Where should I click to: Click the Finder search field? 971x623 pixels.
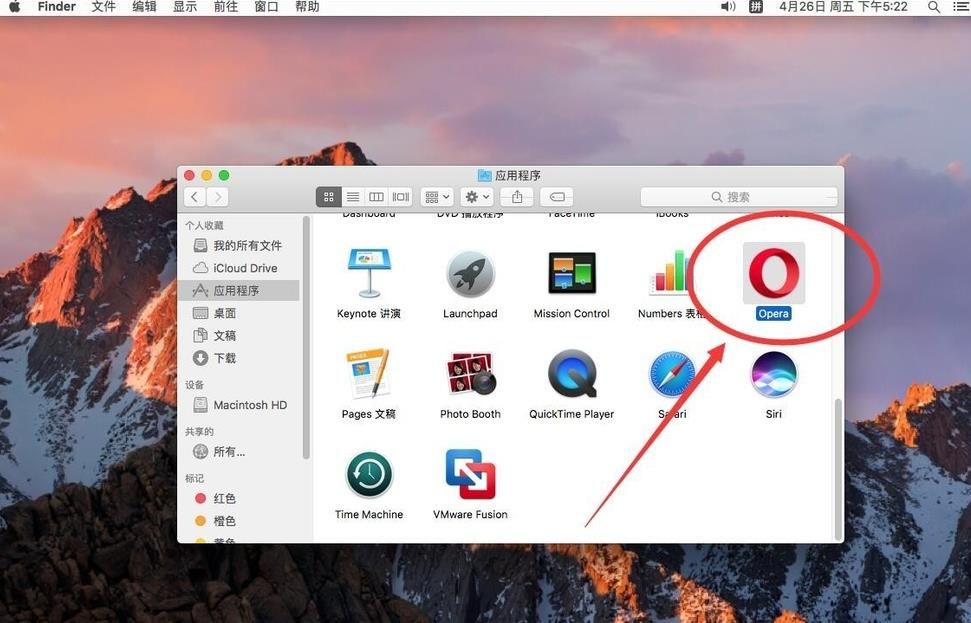coord(739,197)
